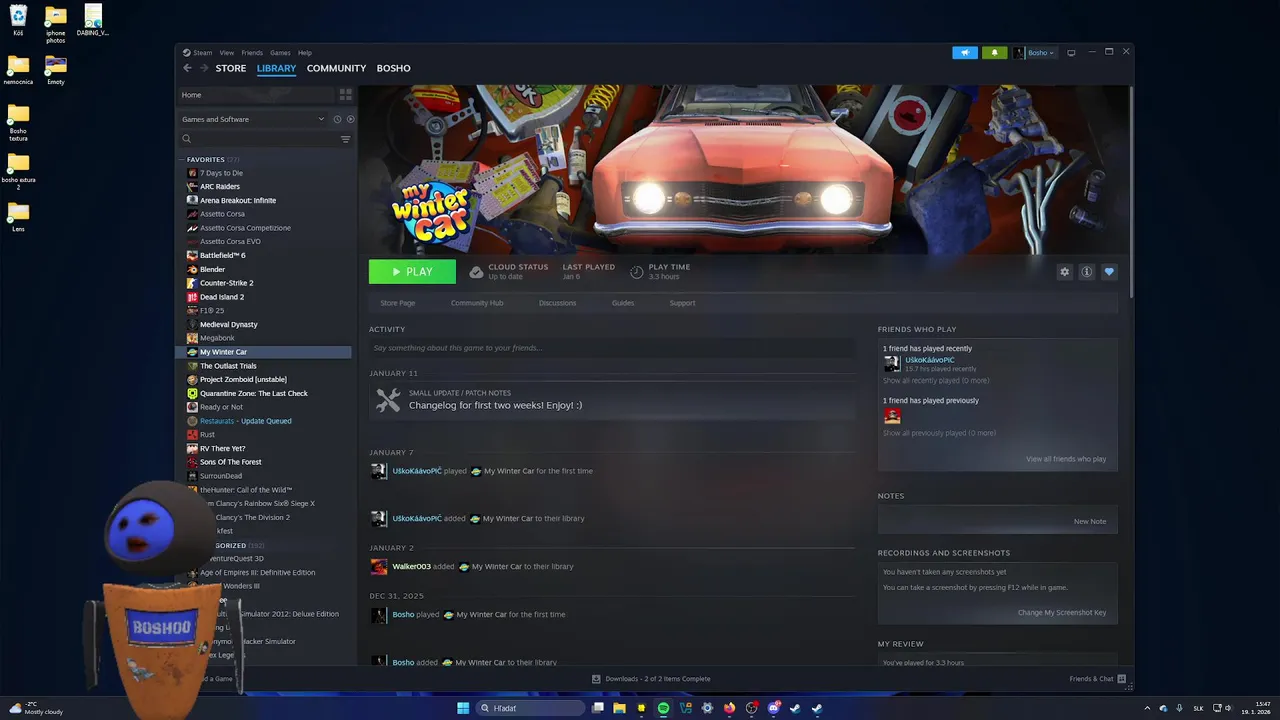Image resolution: width=1280 pixels, height=720 pixels.
Task: Open Spotify from the taskbar
Action: point(663,708)
